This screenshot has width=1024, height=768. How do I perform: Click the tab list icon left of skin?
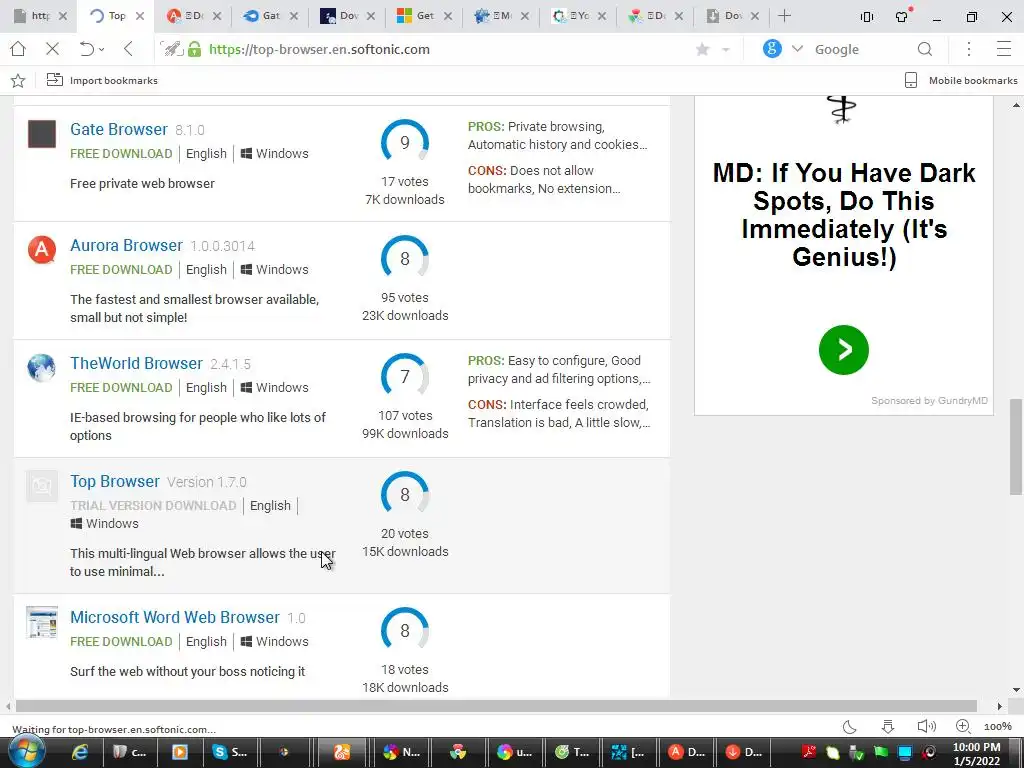pos(867,17)
